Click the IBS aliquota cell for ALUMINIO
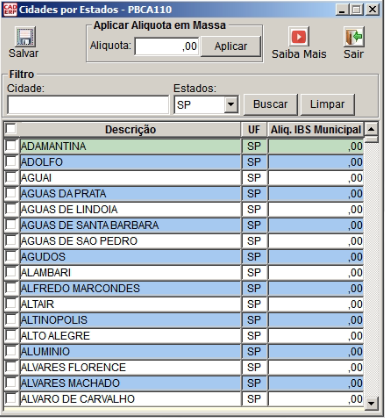This screenshot has height=418, width=385. tap(316, 351)
